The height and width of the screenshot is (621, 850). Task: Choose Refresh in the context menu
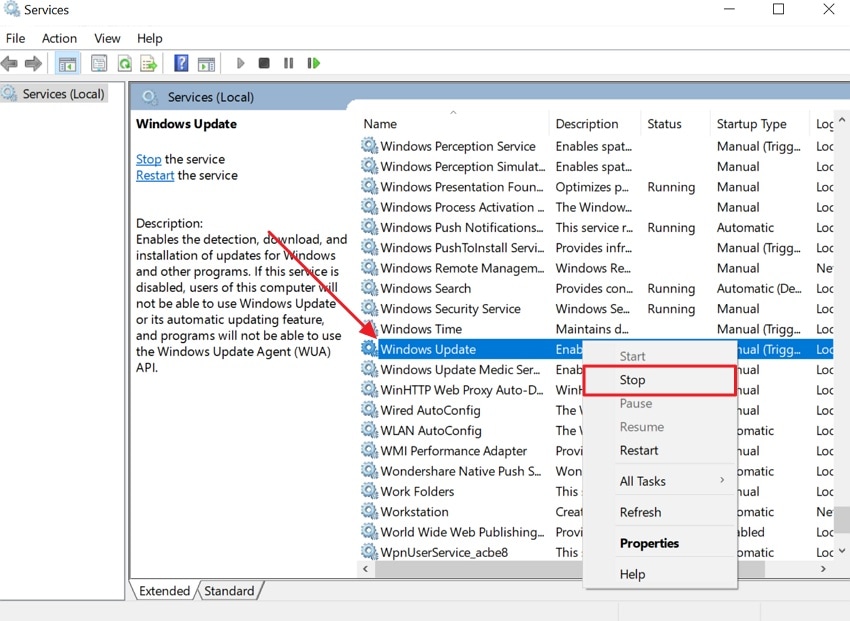[x=660, y=512]
